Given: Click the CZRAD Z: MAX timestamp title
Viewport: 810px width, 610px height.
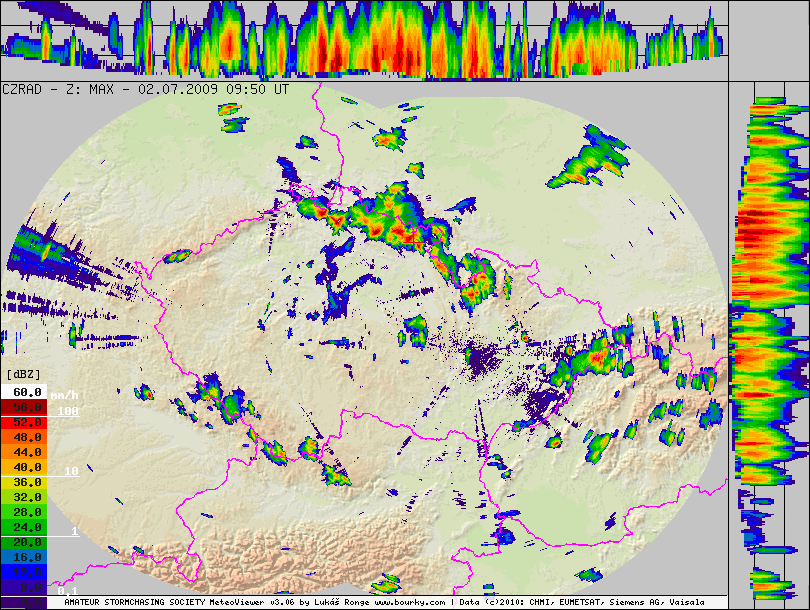Looking at the screenshot, I should tap(146, 89).
